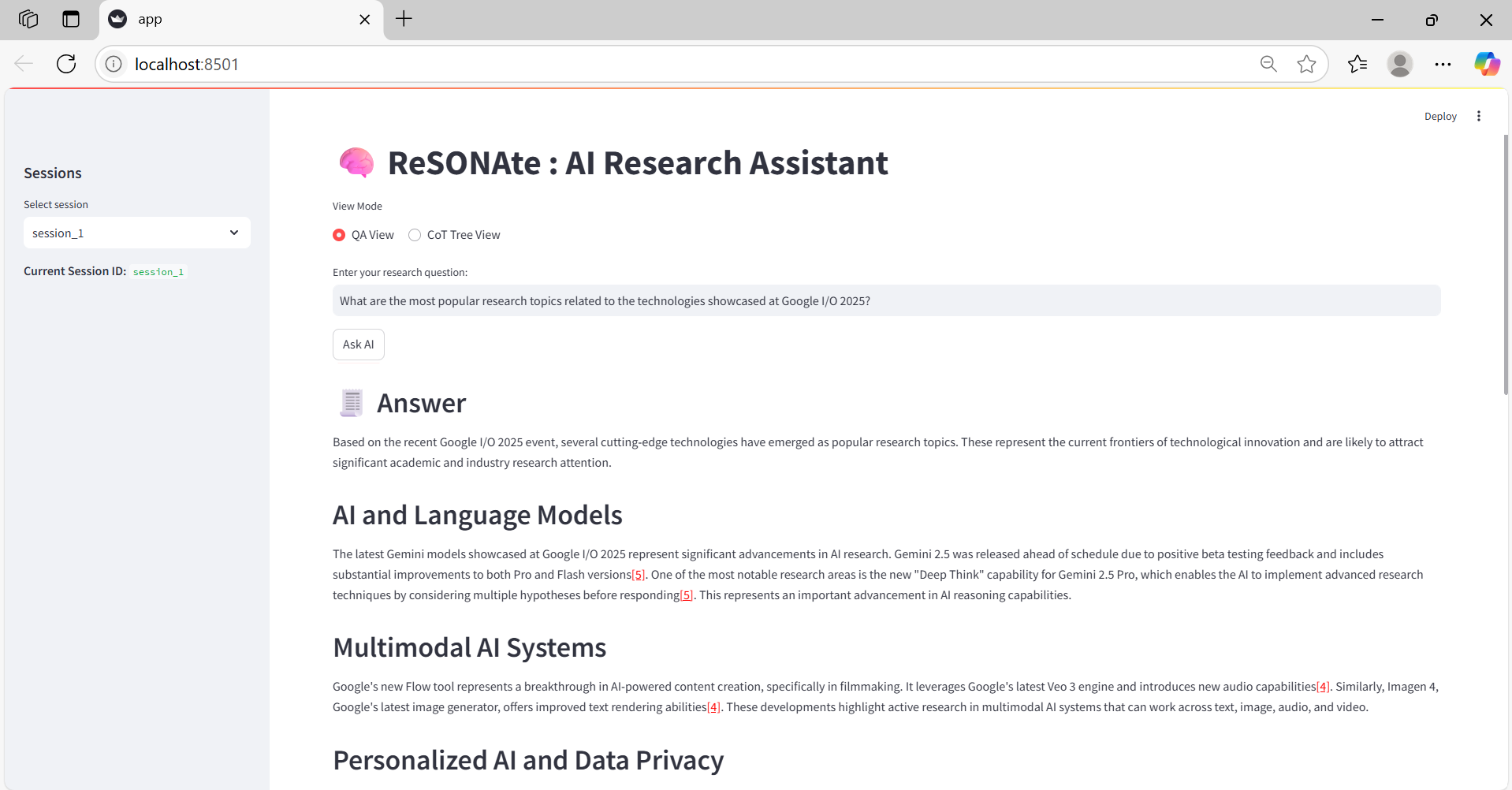1512x790 pixels.
Task: Click the page vertical scrollbar
Action: click(x=1506, y=264)
